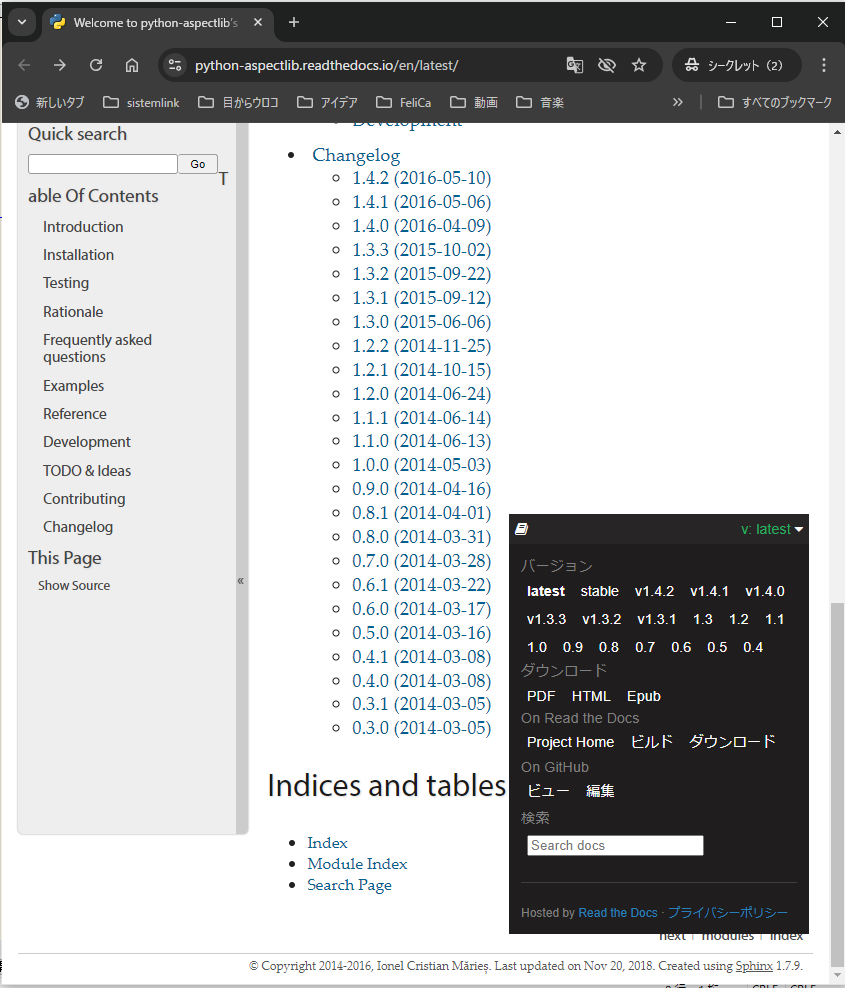Viewport: 845px width, 988px height.
Task: Collapse the sidebar with the « arrow
Action: pos(240,580)
